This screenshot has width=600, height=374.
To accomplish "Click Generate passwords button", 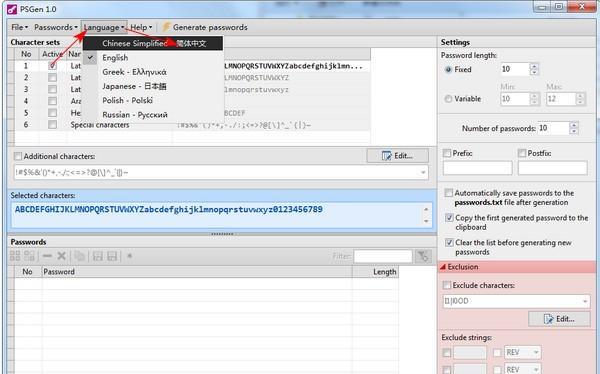I will click(x=205, y=27).
